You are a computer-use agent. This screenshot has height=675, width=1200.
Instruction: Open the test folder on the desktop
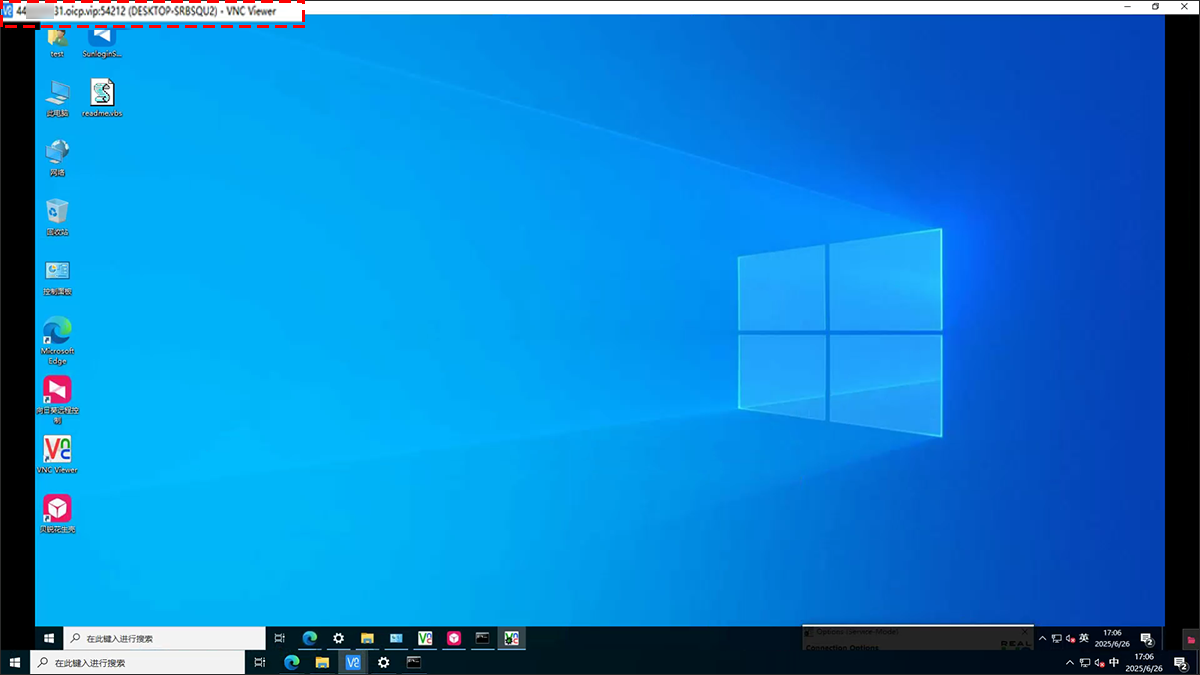pyautogui.click(x=57, y=38)
